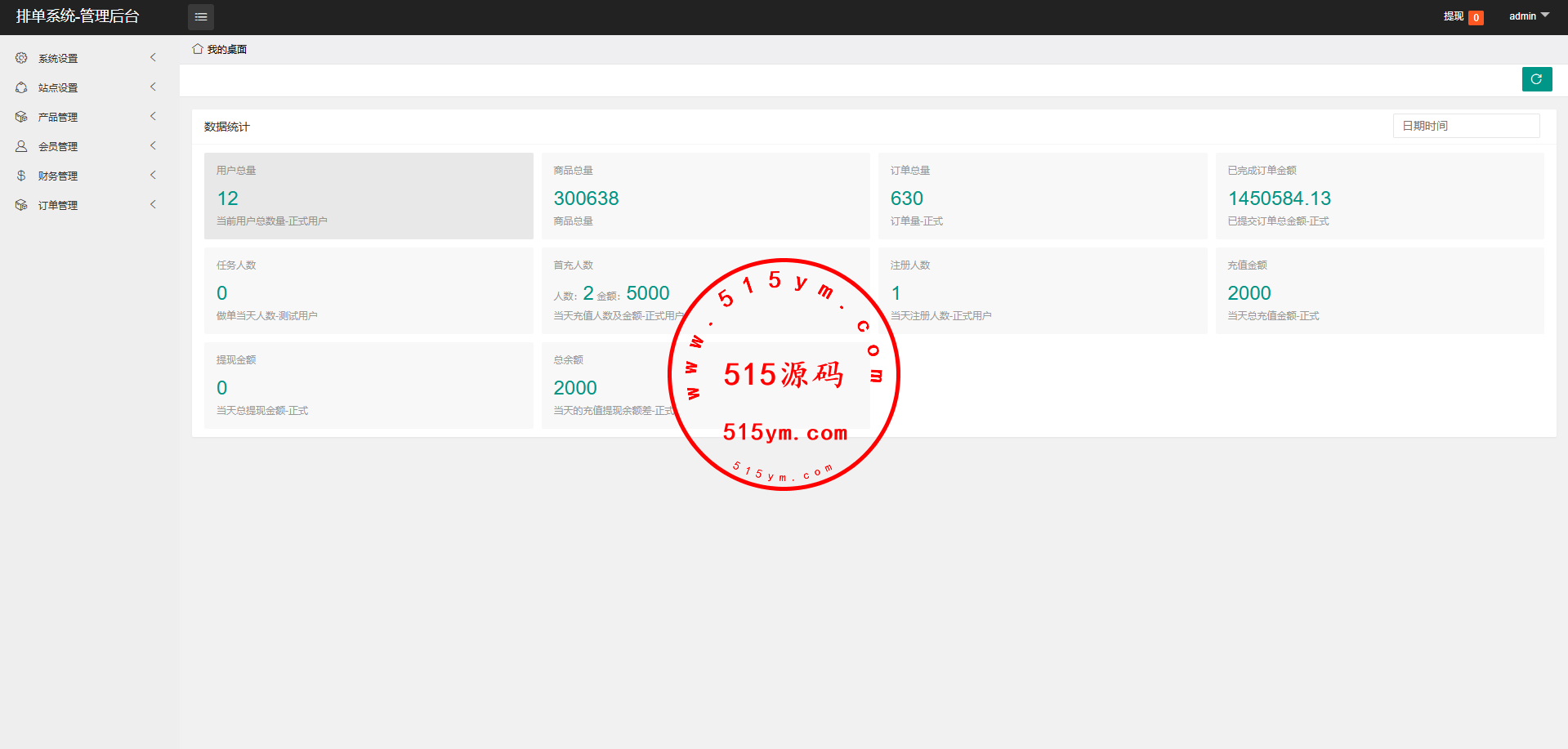Select the 我的桌面 tab

click(x=226, y=50)
